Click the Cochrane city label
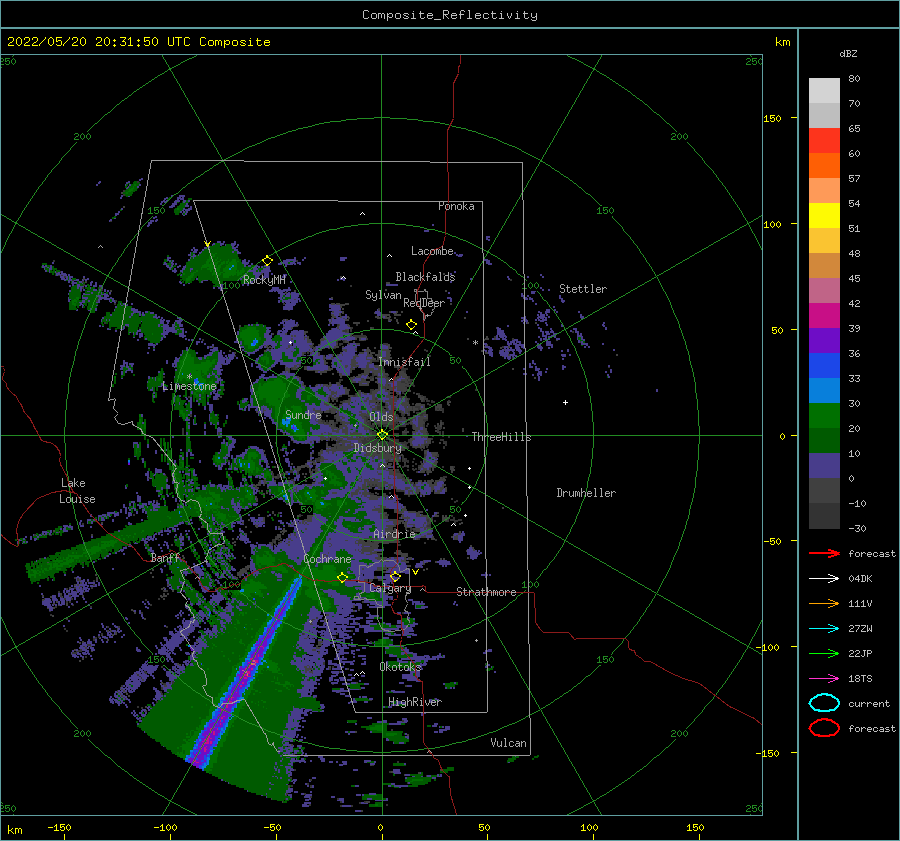 [x=327, y=559]
